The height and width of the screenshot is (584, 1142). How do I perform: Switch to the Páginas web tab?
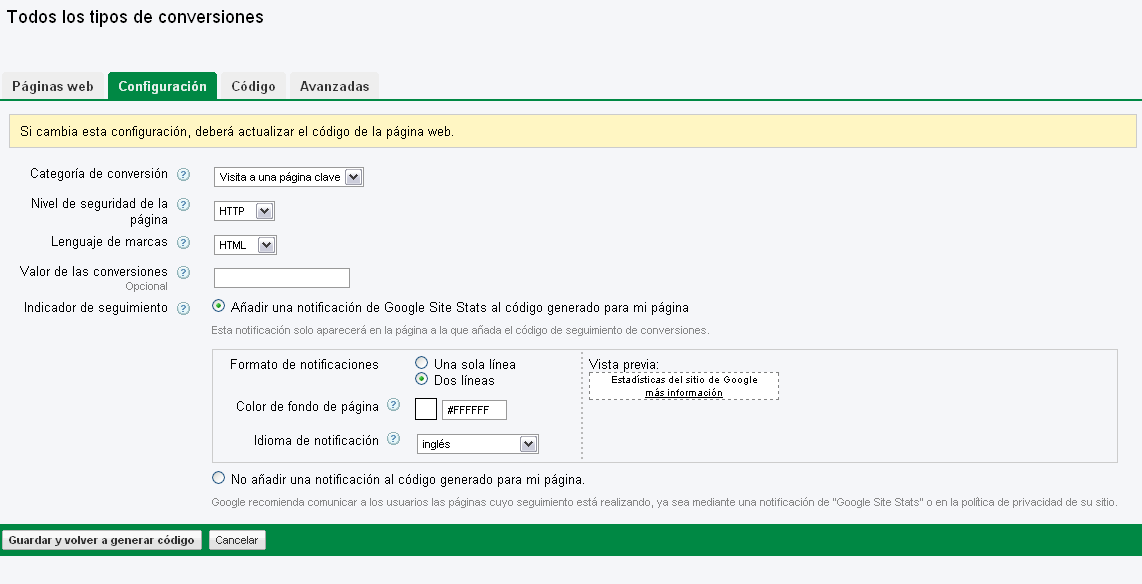(x=53, y=86)
